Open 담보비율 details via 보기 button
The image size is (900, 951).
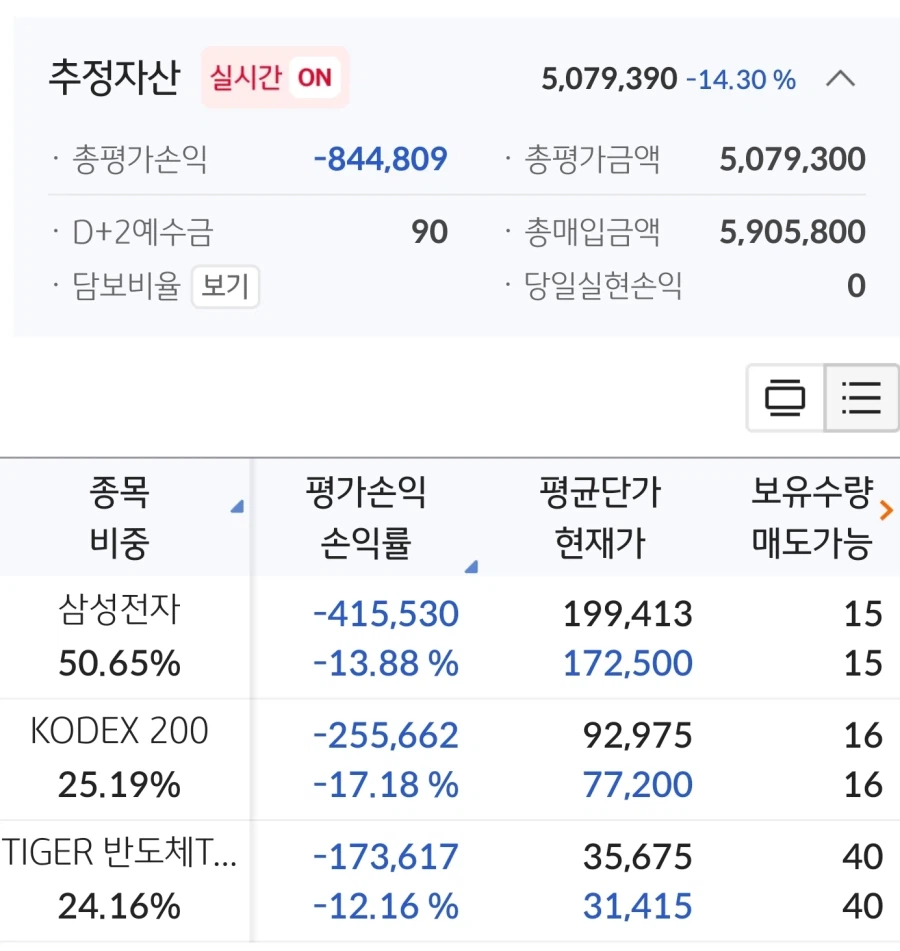pos(226,287)
